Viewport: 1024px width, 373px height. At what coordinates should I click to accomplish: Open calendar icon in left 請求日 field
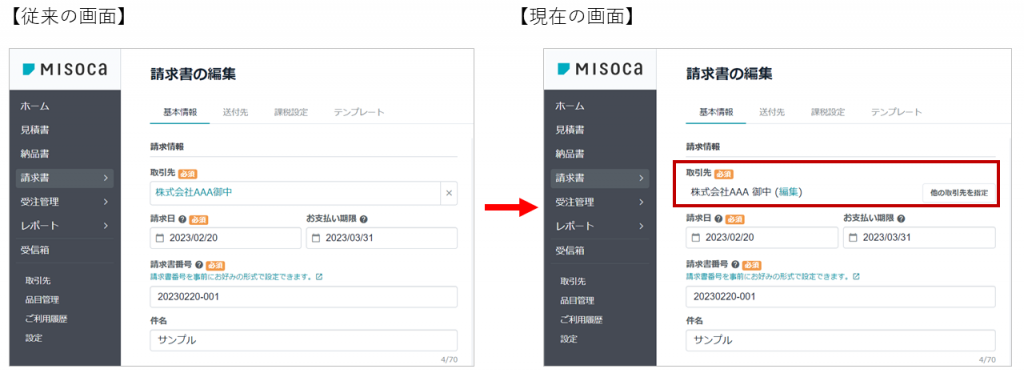tap(161, 238)
